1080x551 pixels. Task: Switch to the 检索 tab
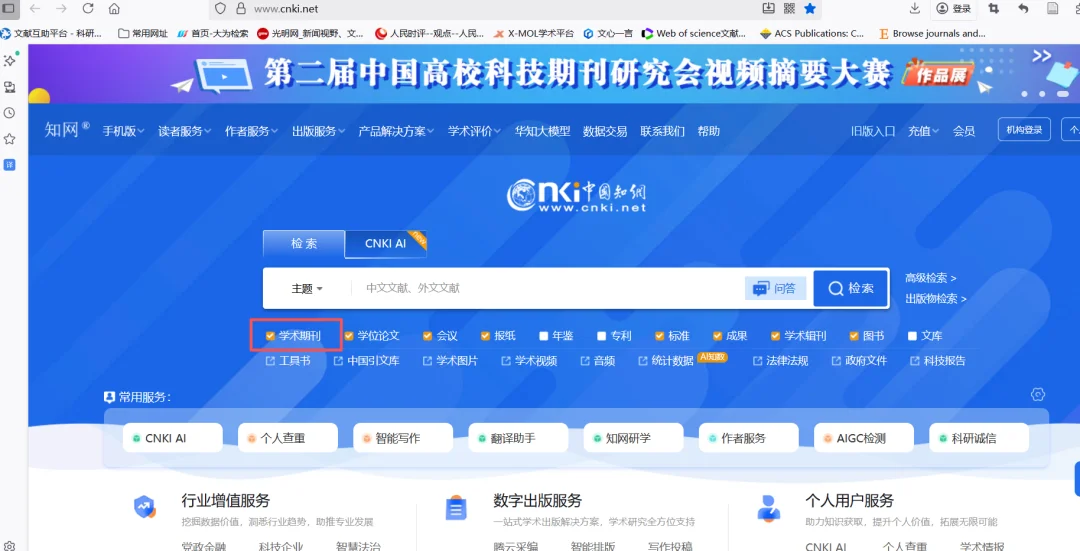[304, 244]
